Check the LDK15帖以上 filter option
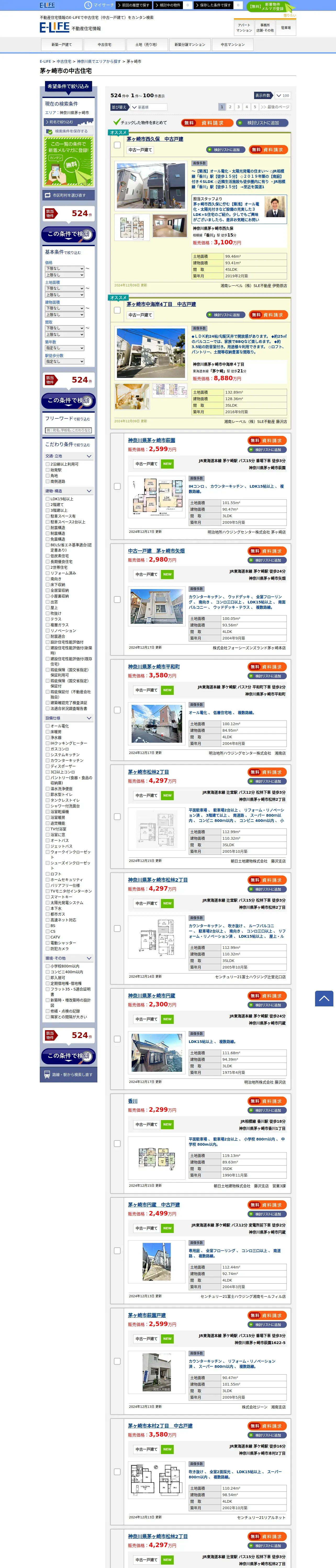Image resolution: width=336 pixels, height=1568 pixels. tap(48, 499)
